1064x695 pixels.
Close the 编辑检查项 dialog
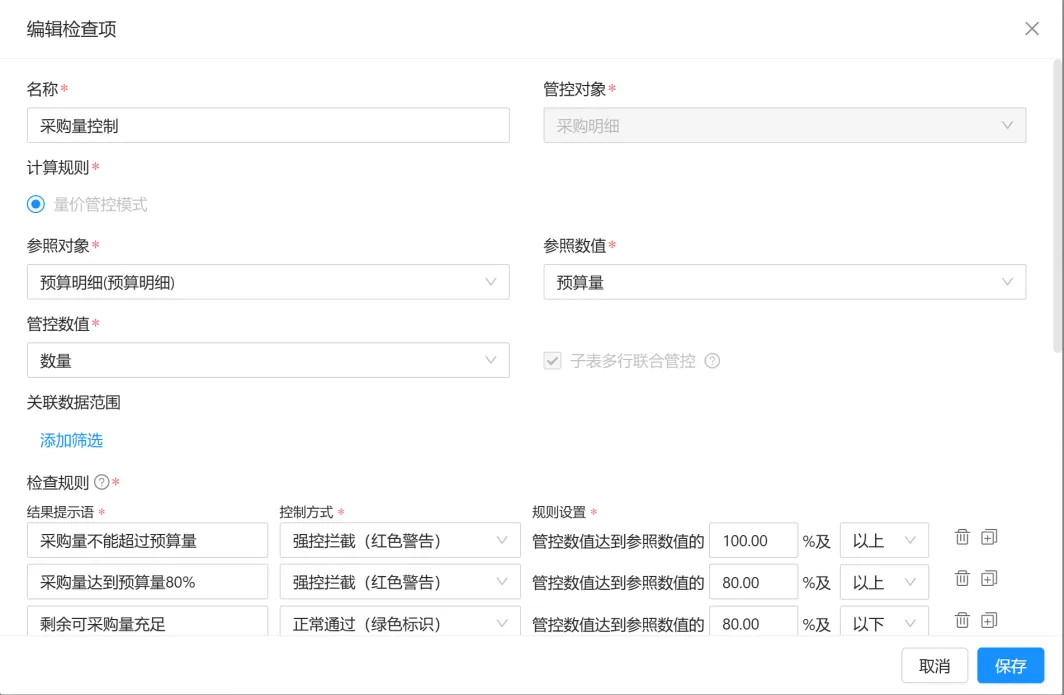click(x=1032, y=29)
